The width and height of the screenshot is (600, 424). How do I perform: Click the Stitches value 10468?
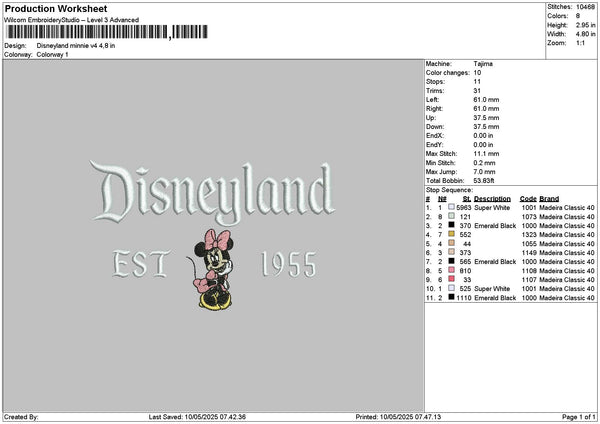click(585, 7)
